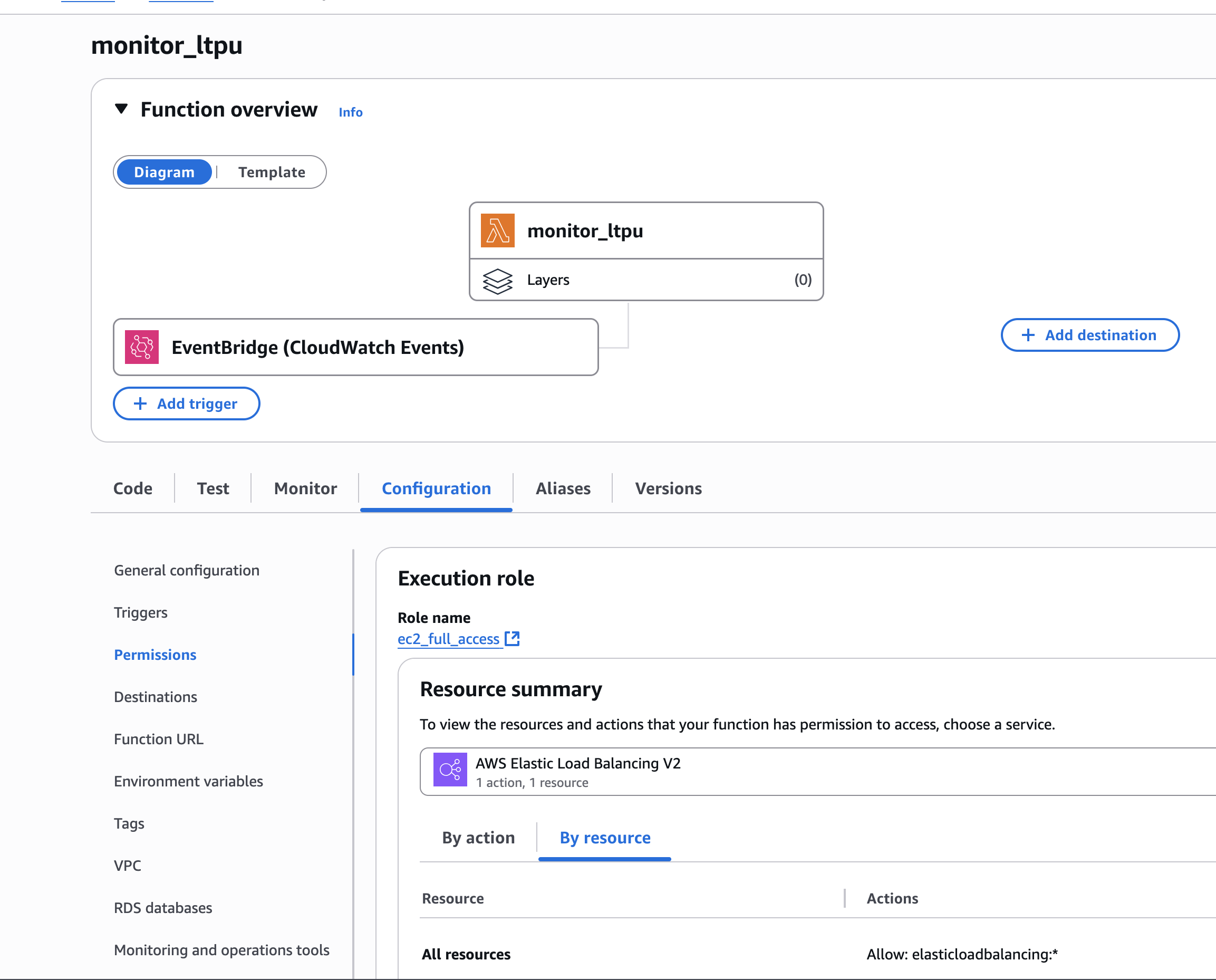Click the '1 action, 1 resource' subtitle
Image resolution: width=1216 pixels, height=980 pixels.
click(532, 783)
